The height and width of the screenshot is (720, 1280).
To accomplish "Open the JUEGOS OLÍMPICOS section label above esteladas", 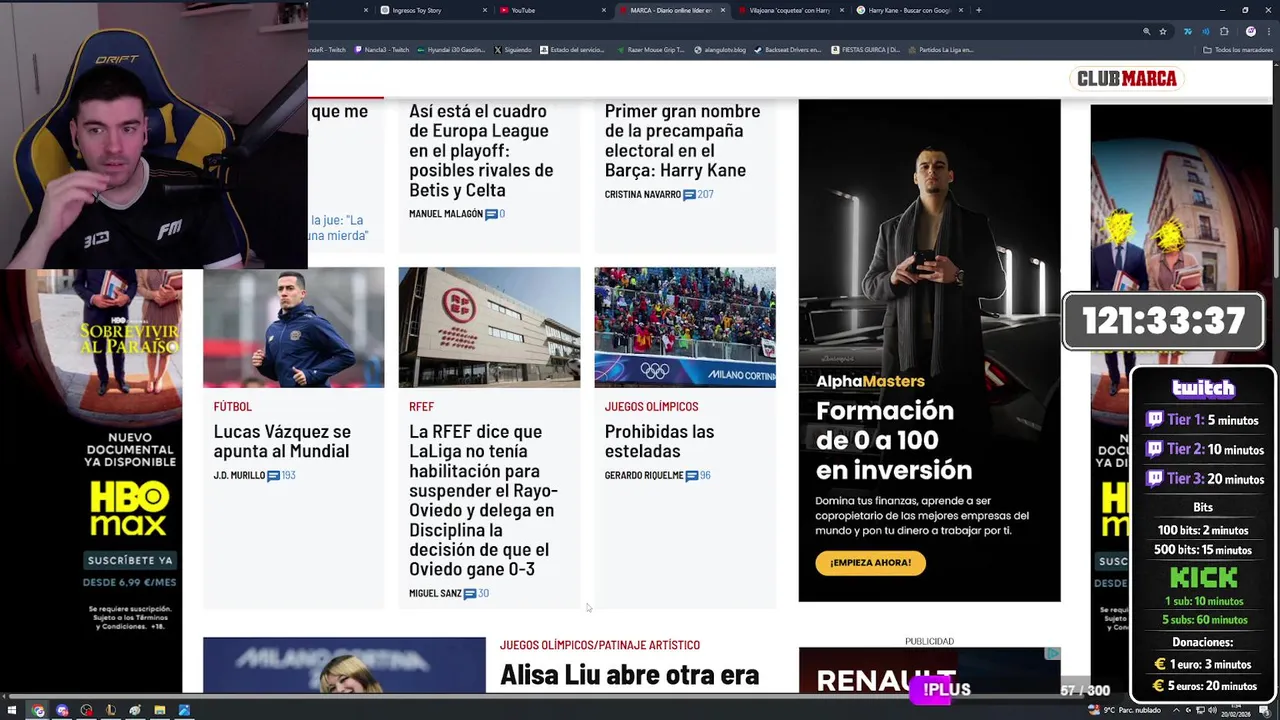I will click(x=651, y=407).
